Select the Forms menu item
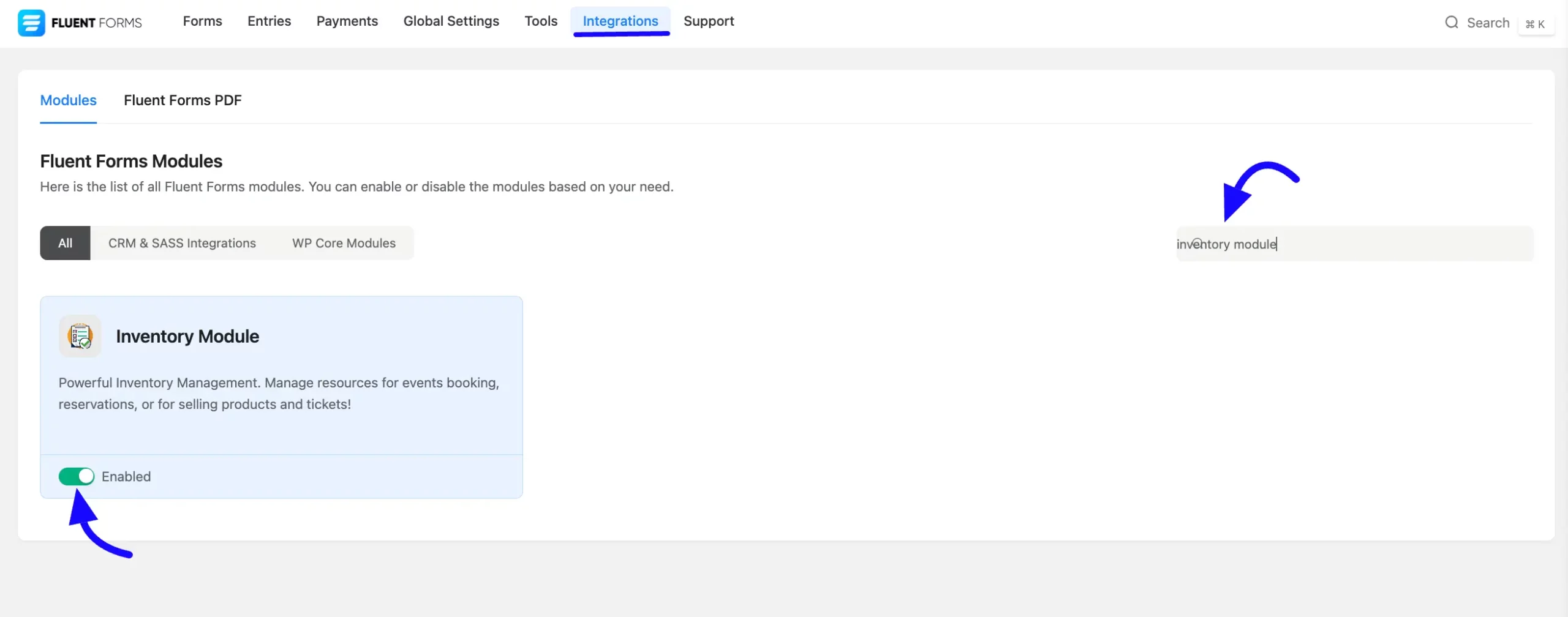 pos(202,21)
